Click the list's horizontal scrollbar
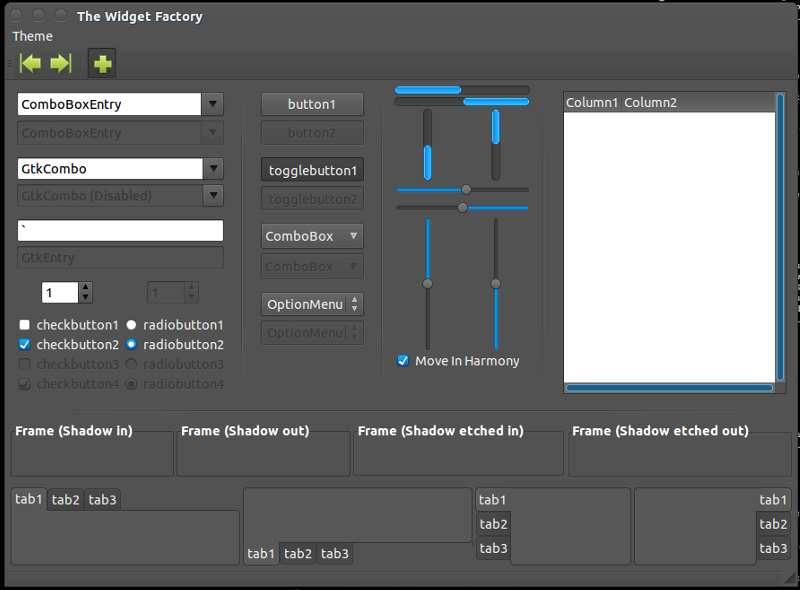This screenshot has height=590, width=800. point(669,388)
